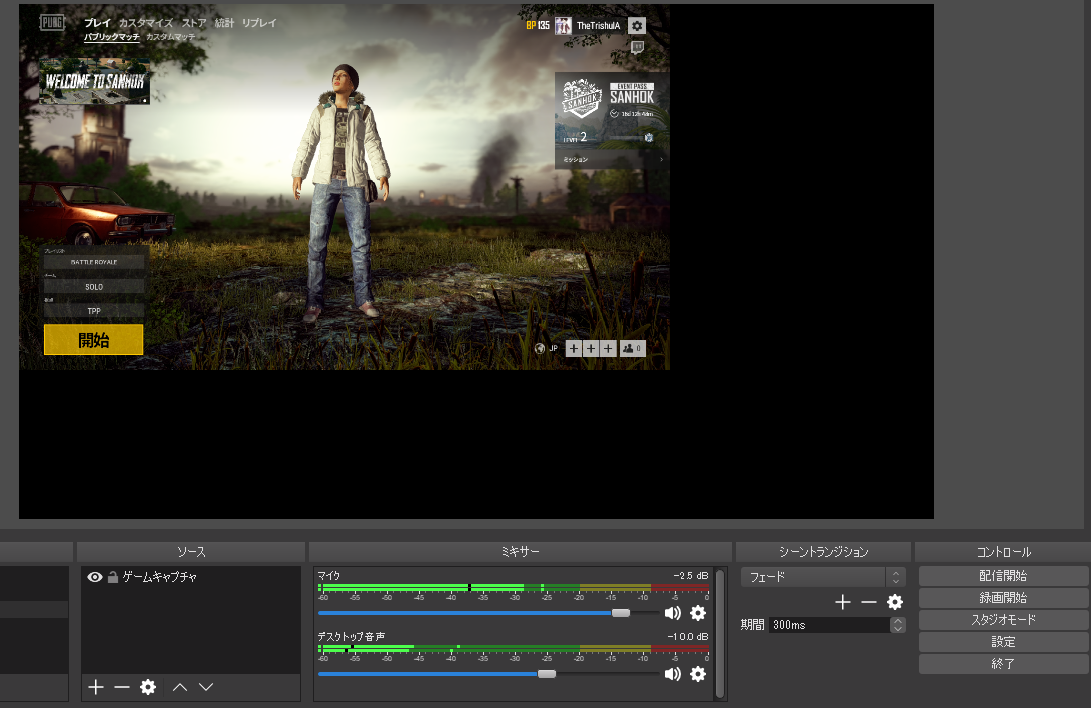
Task: Click the コントロール panel header
Action: pyautogui.click(x=1003, y=552)
